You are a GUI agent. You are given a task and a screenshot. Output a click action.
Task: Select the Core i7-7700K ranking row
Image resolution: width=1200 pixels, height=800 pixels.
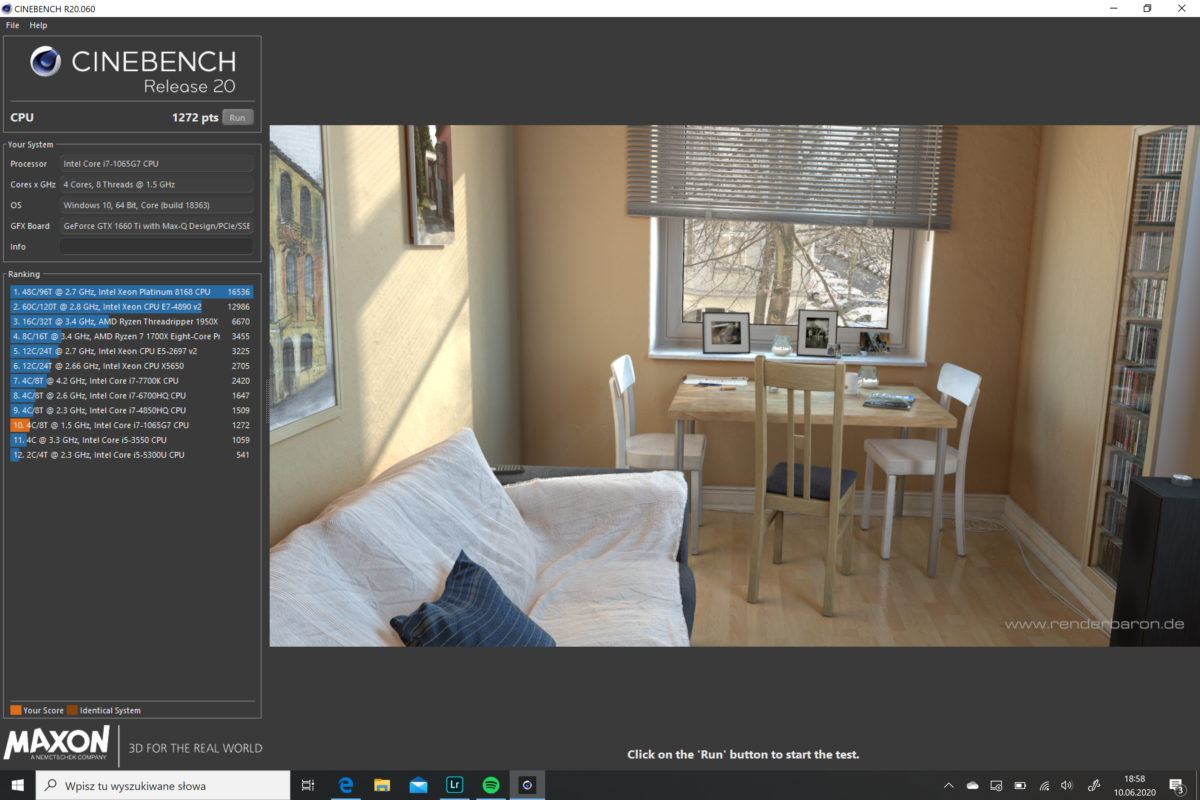[131, 381]
